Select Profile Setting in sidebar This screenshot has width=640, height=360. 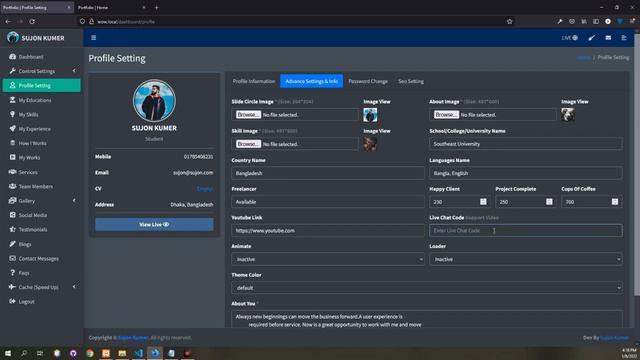tap(41, 85)
